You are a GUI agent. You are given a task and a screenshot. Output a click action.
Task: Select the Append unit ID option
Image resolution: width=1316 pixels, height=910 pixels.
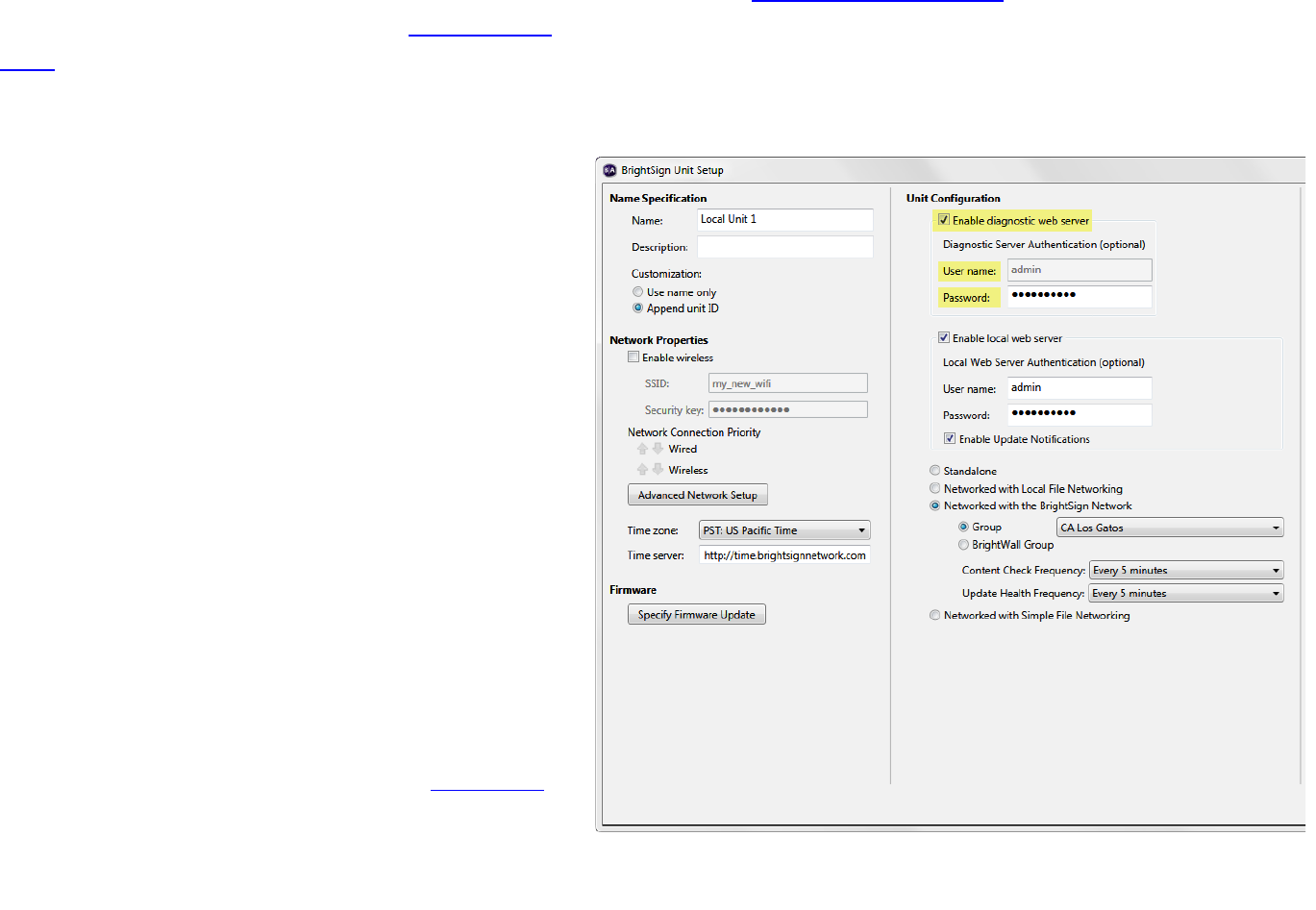click(x=637, y=308)
